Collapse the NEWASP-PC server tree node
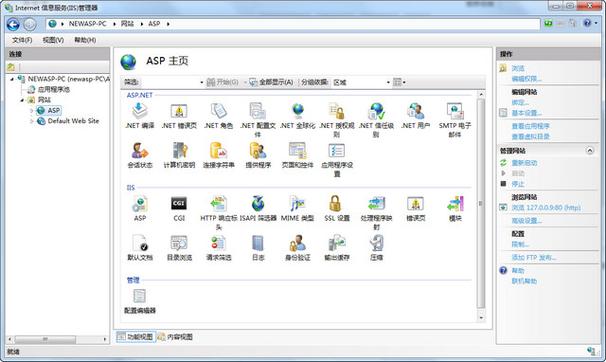The image size is (606, 362). (12, 79)
